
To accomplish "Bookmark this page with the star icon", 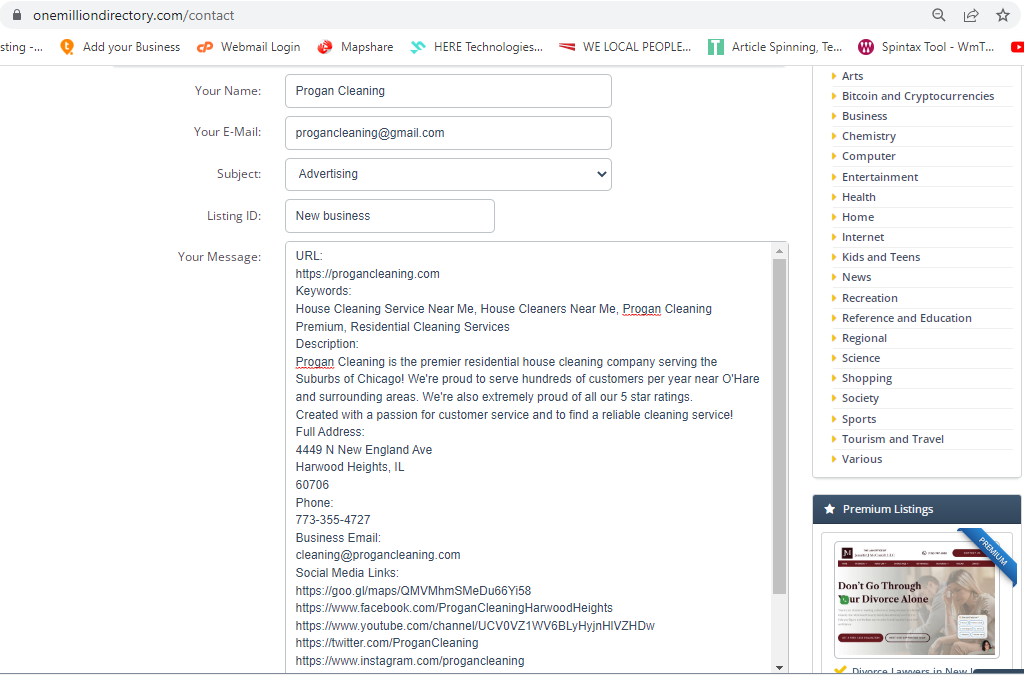I will 1003,15.
